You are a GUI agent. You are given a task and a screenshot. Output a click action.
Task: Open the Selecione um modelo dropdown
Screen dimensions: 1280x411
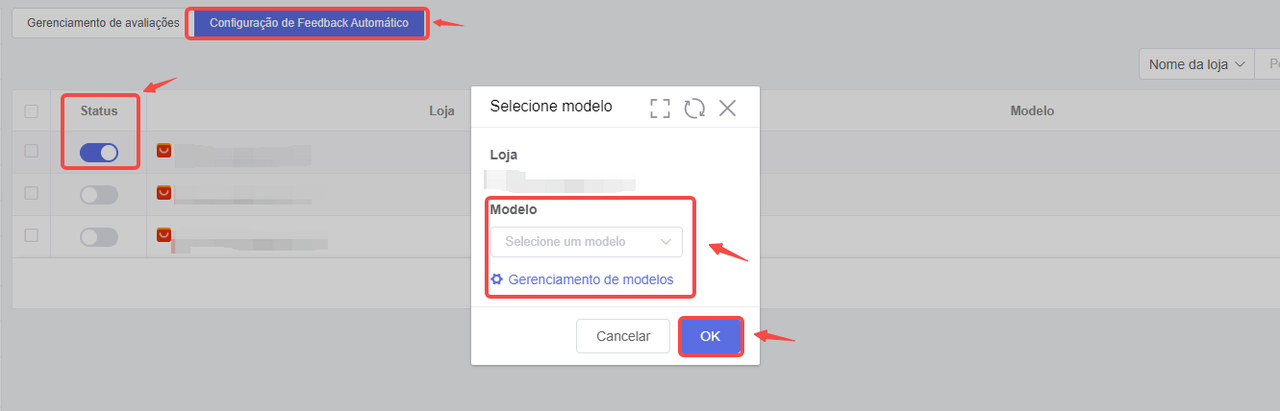(586, 242)
